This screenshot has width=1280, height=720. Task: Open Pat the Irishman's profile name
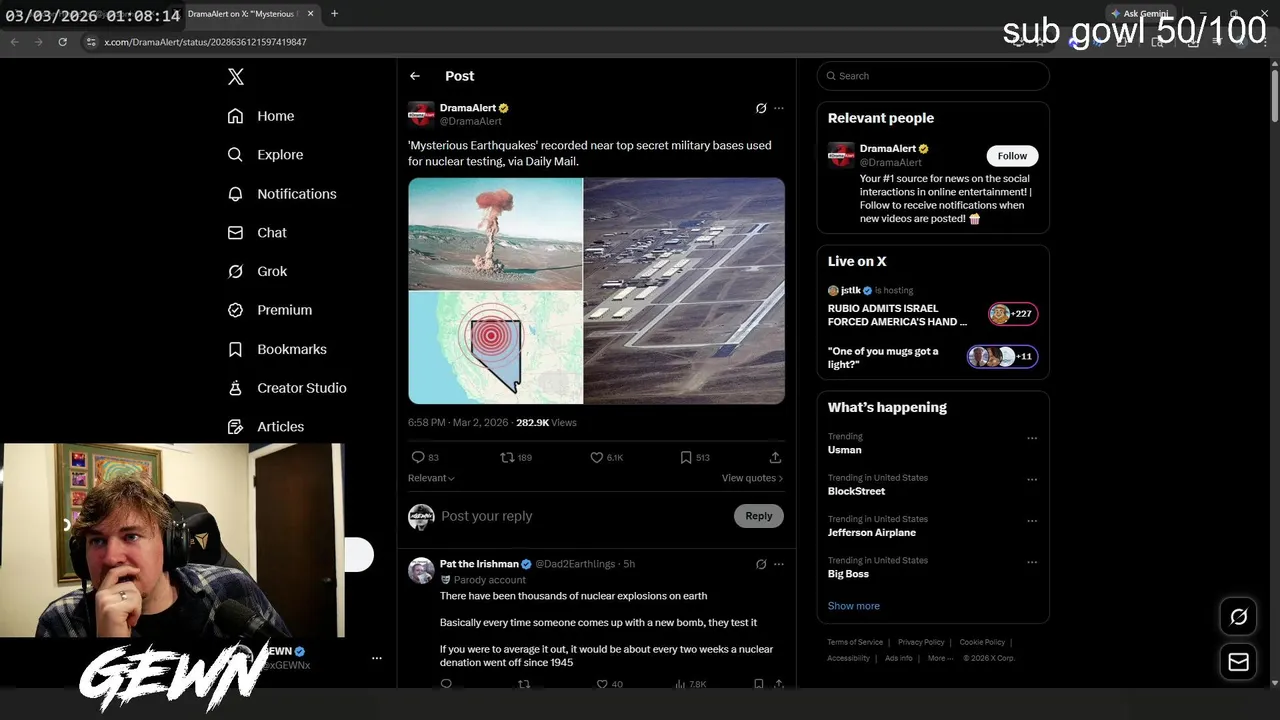pyautogui.click(x=479, y=564)
